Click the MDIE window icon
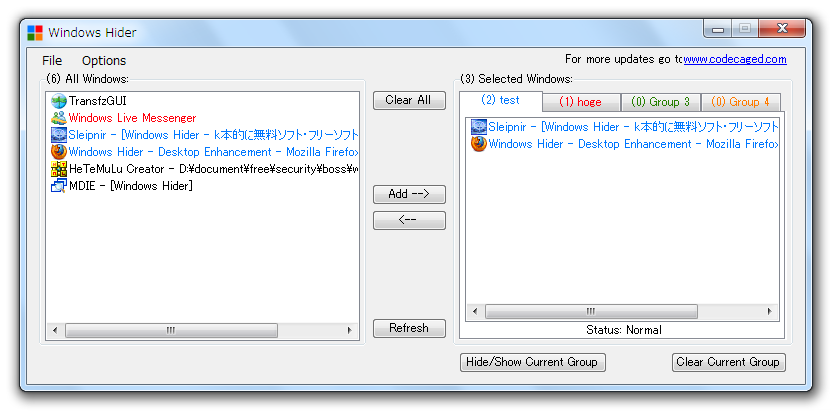The height and width of the screenshot is (413, 835). click(x=59, y=186)
